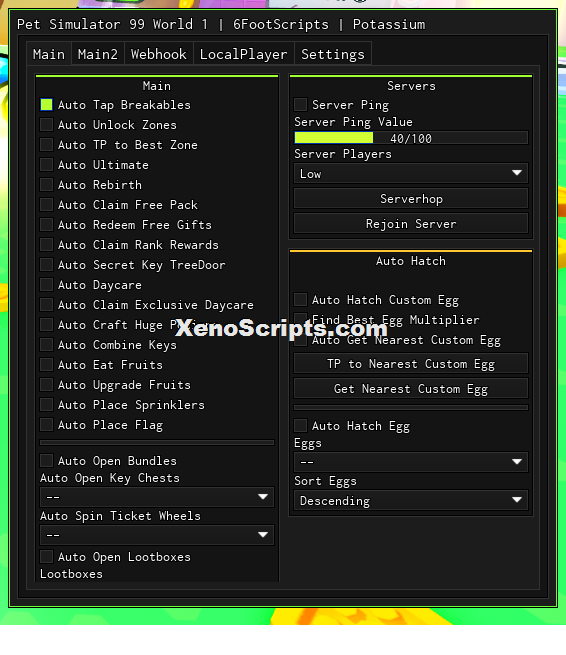Check Auto Secret Key TreeDoor
The width and height of the screenshot is (566, 655).
click(x=46, y=265)
